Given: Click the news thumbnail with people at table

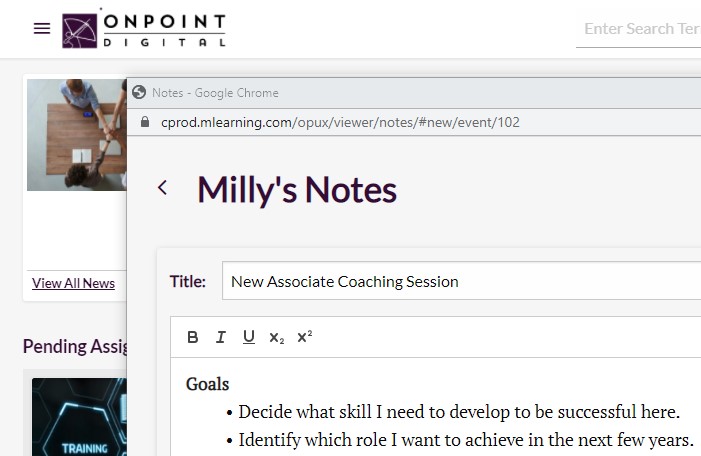Looking at the screenshot, I should tap(77, 135).
